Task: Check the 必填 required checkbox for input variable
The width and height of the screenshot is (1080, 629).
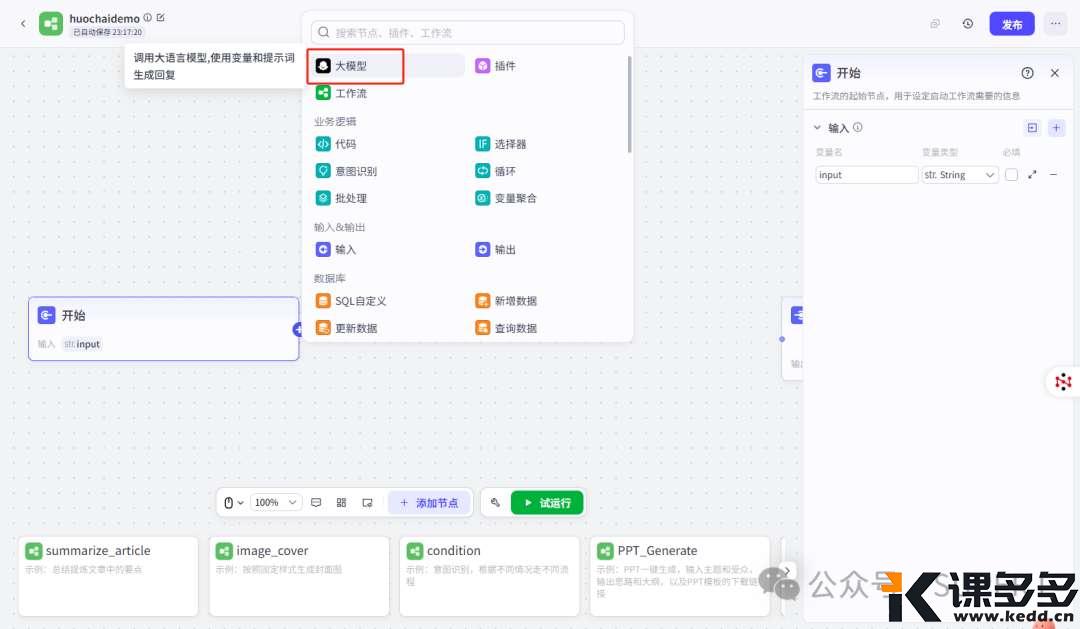Action: click(1011, 174)
